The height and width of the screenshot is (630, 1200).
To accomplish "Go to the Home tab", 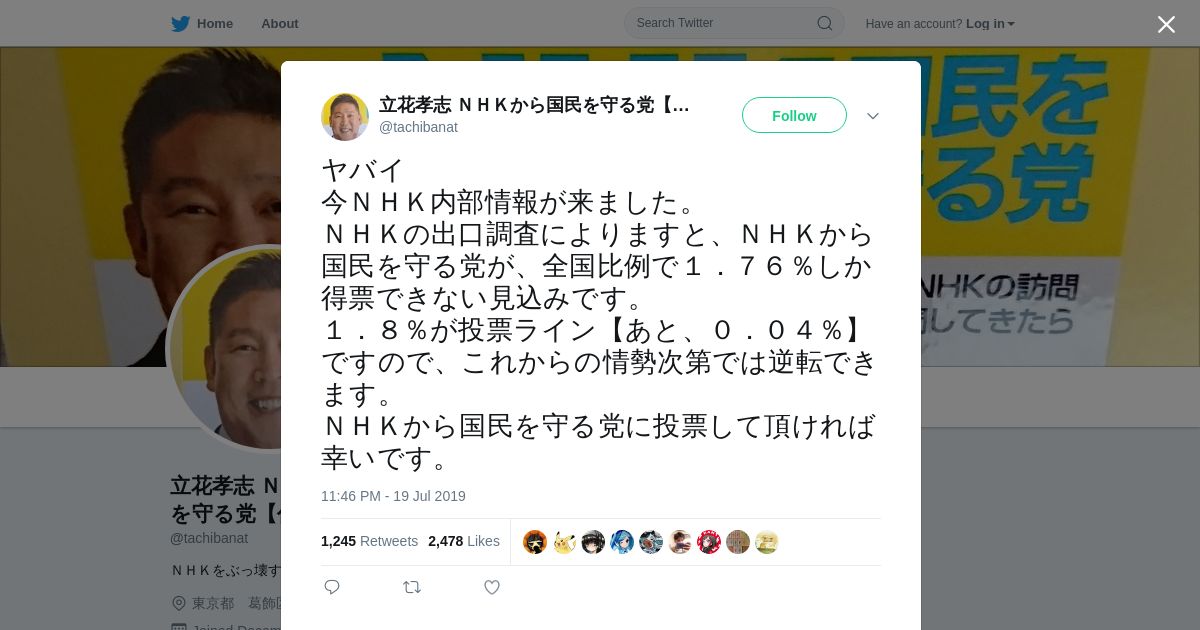I will click(202, 24).
